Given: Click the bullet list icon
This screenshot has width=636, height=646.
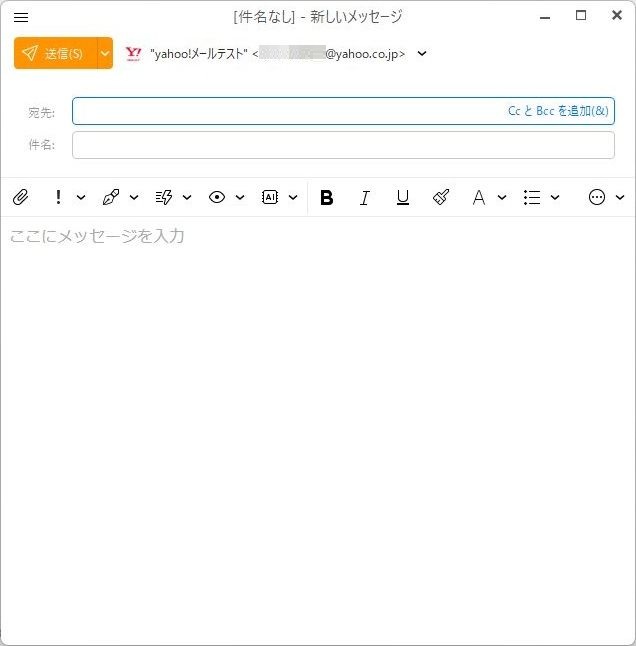Looking at the screenshot, I should click(x=532, y=198).
